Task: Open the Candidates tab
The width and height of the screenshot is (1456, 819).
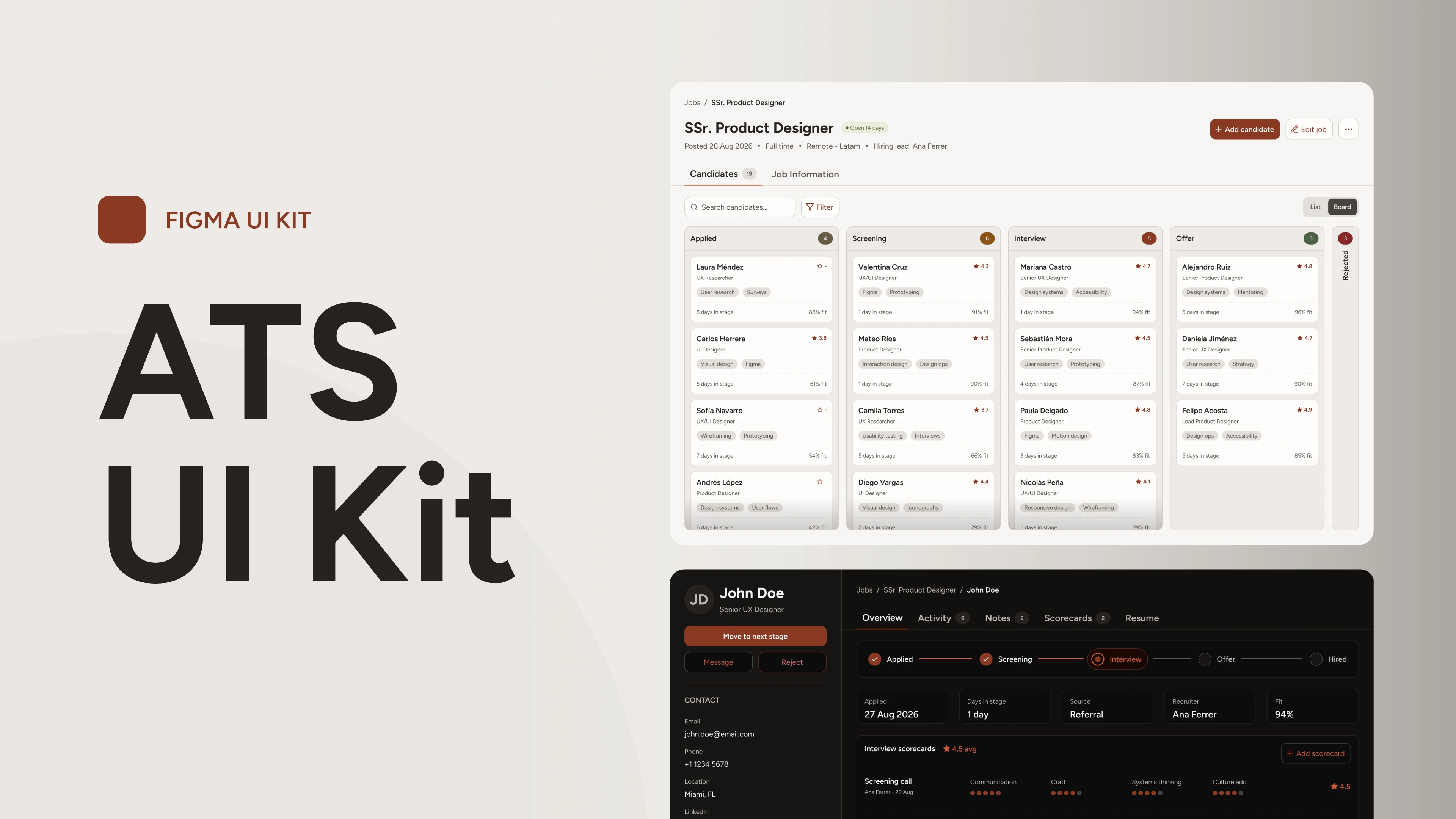Action: tap(722, 174)
